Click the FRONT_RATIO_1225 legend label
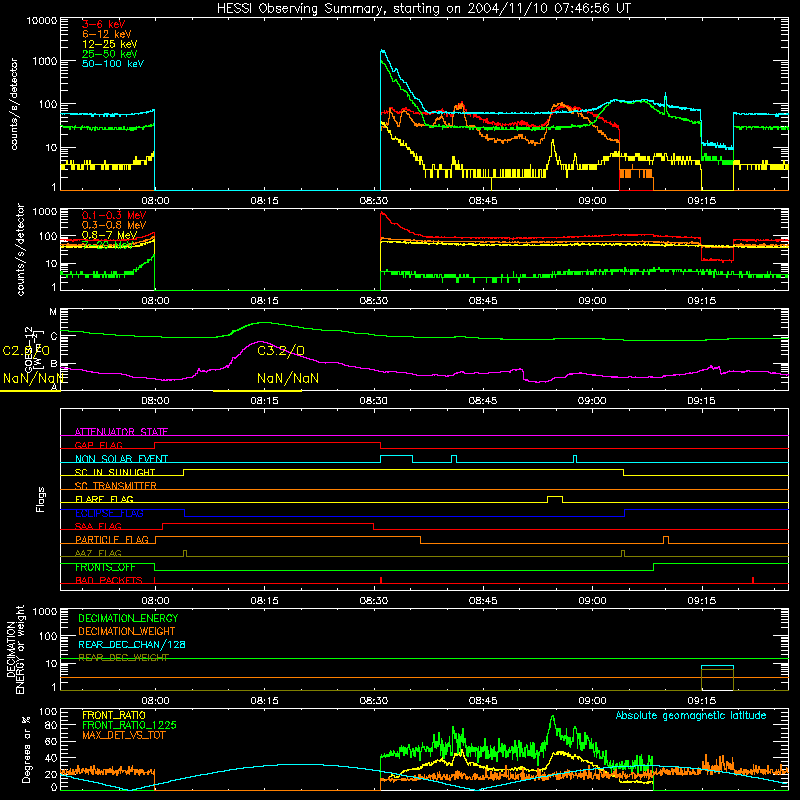Viewport: 800px width, 800px height. [130, 725]
